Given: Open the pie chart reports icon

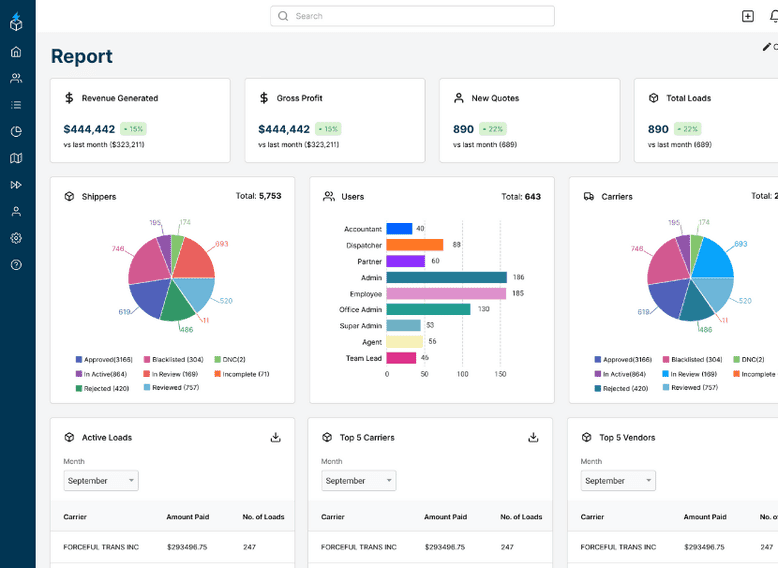Looking at the screenshot, I should coord(16,131).
